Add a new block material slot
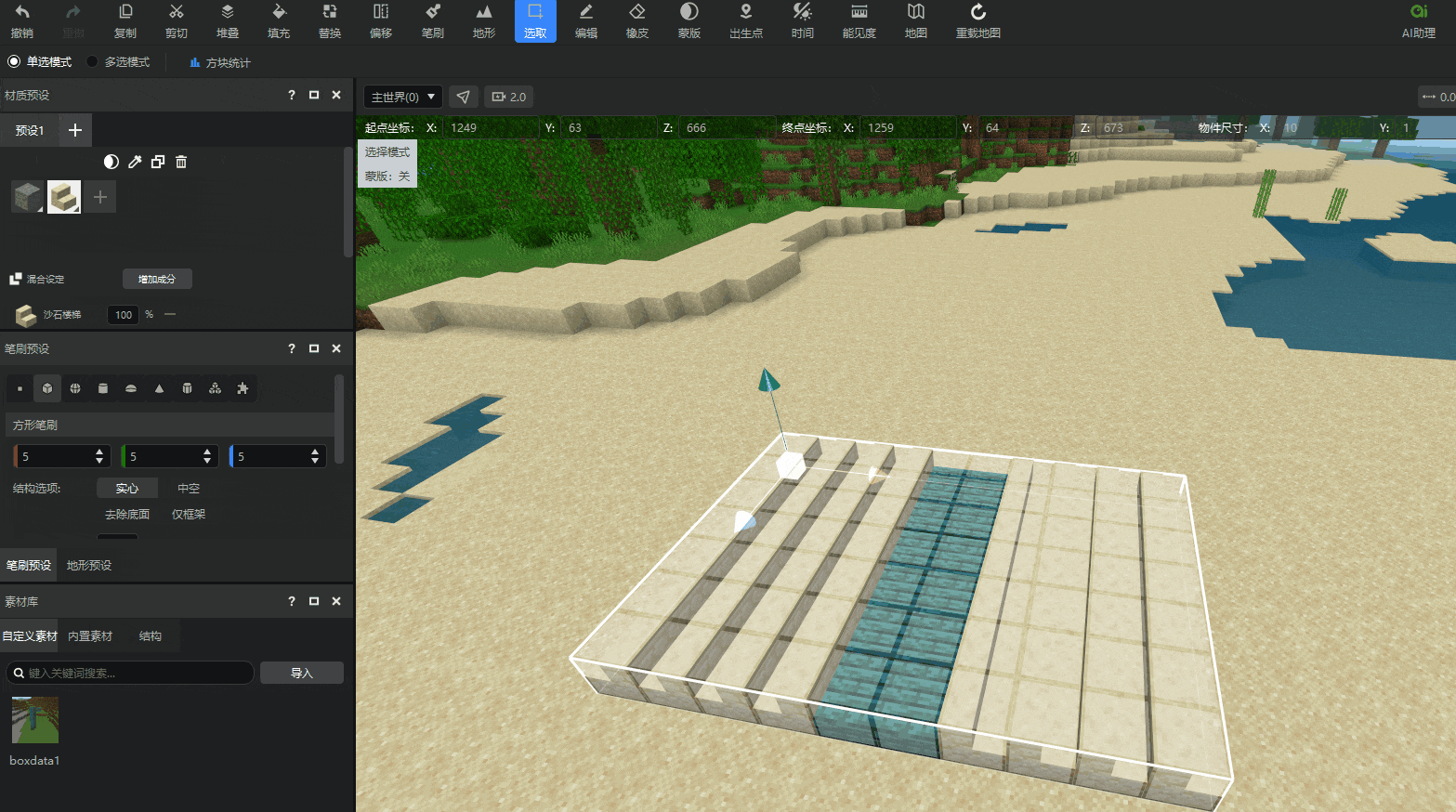 (100, 197)
